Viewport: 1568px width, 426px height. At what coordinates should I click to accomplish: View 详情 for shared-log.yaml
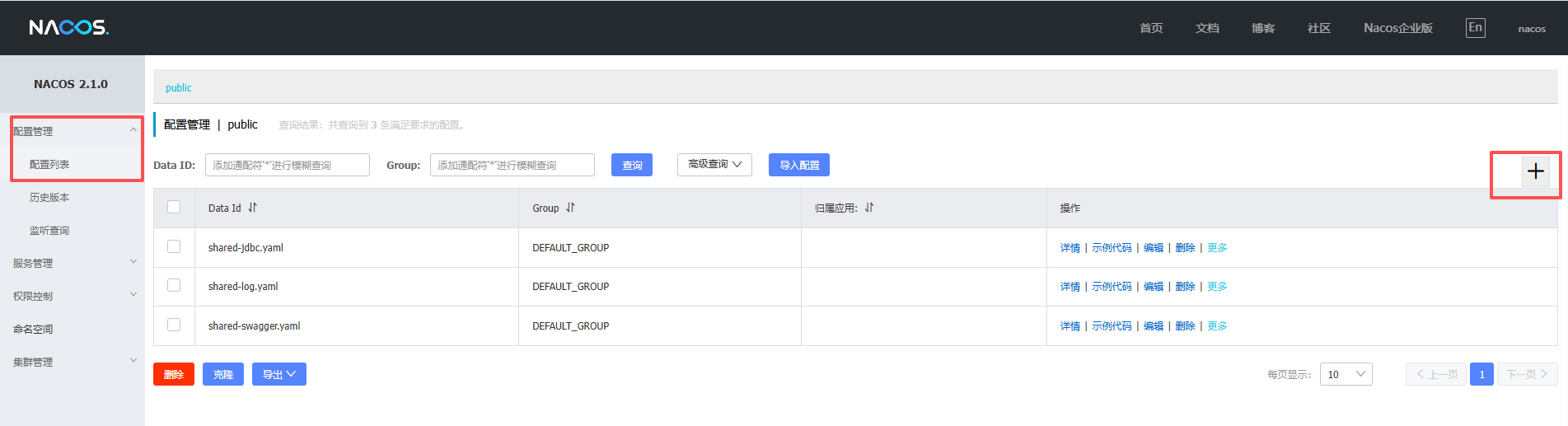click(x=1070, y=287)
